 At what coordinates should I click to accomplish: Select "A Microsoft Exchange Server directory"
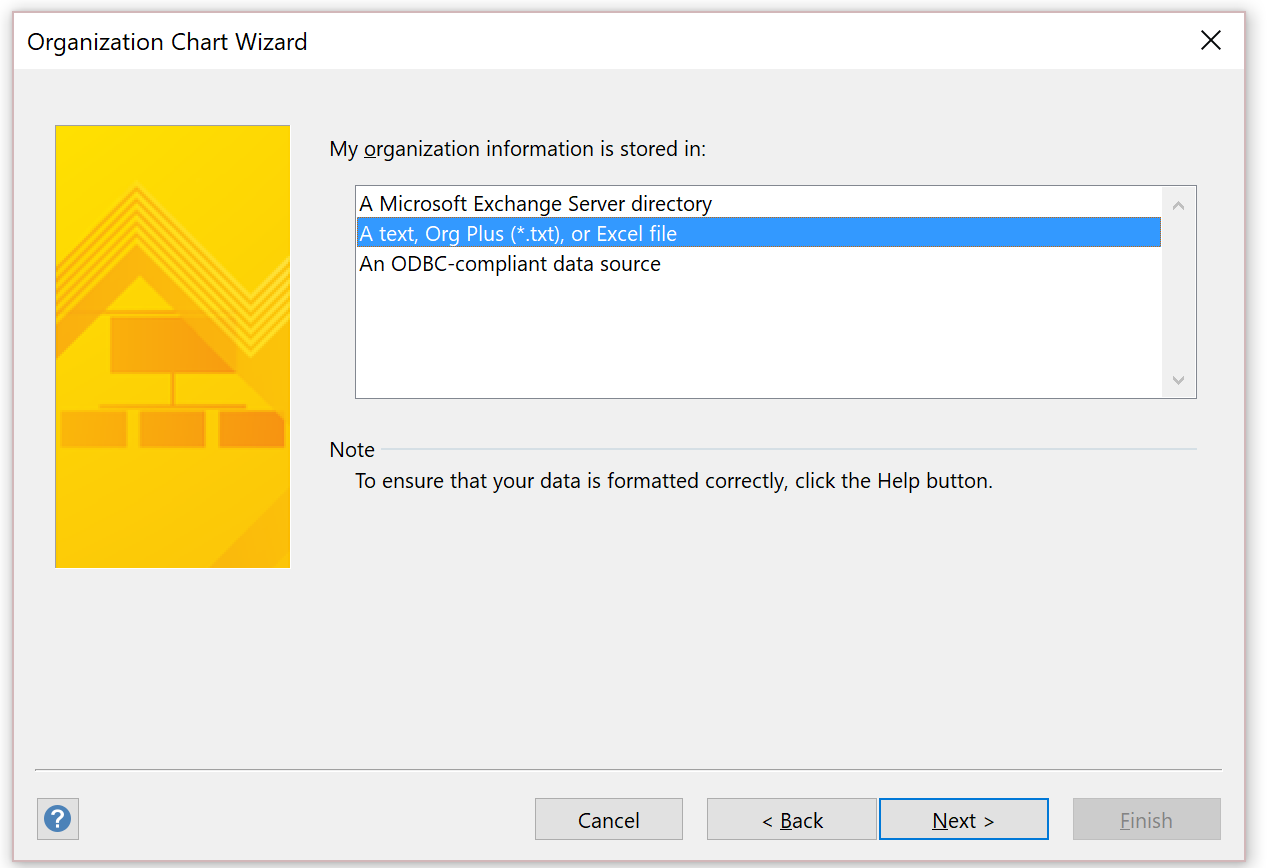coord(536,203)
